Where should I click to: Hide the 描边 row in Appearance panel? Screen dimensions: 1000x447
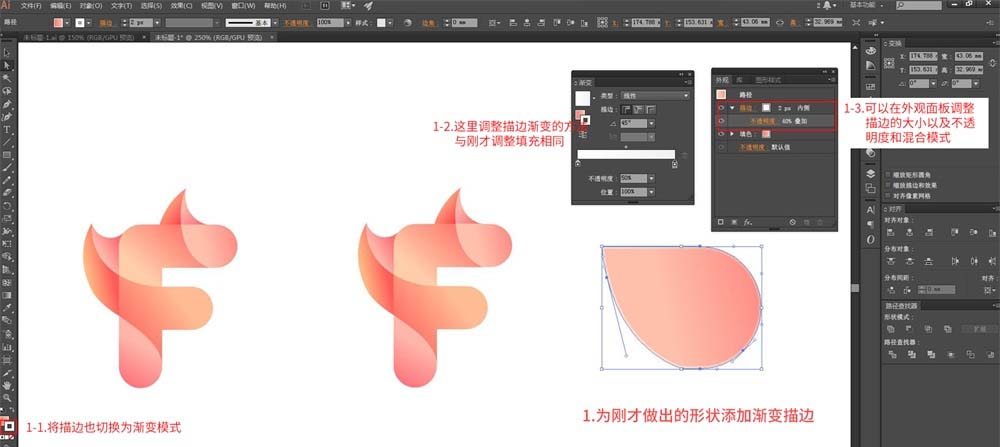721,108
